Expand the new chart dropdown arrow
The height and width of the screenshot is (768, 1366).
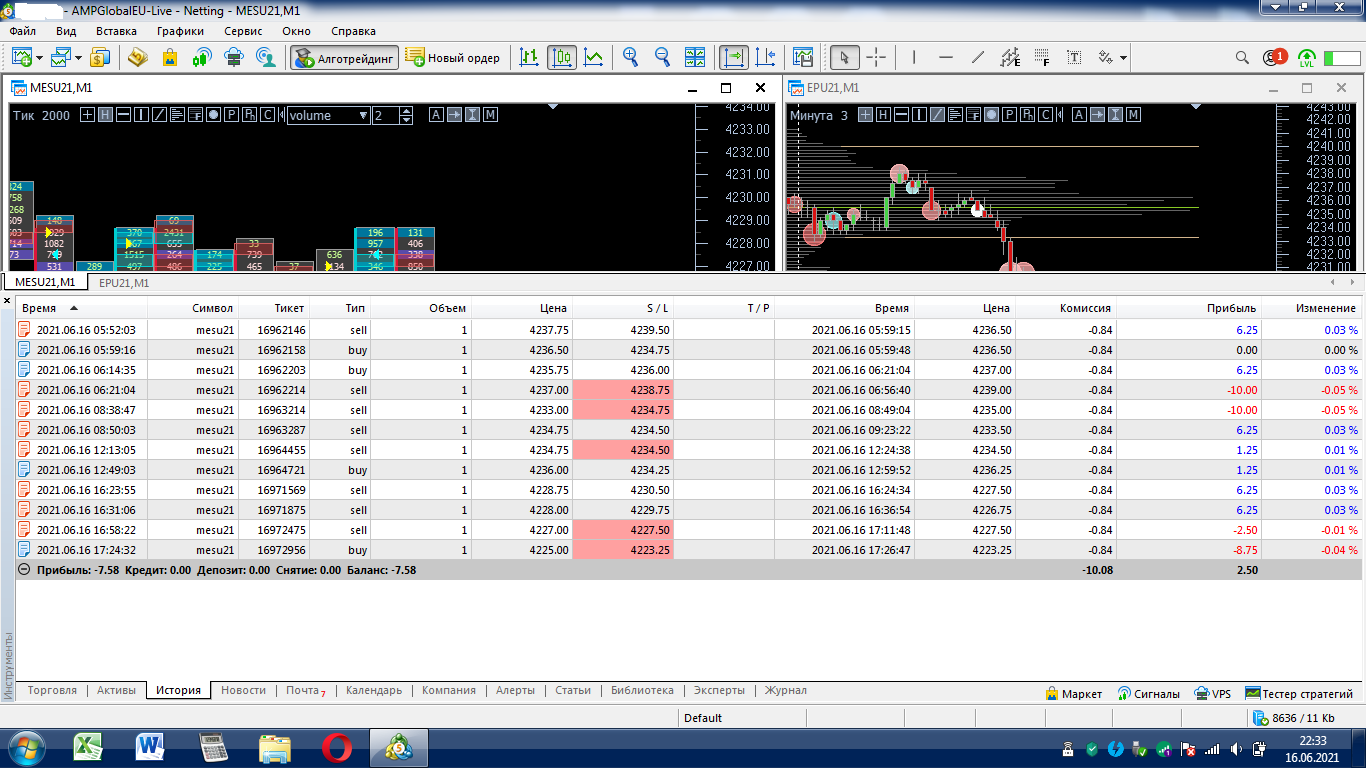[x=39, y=57]
